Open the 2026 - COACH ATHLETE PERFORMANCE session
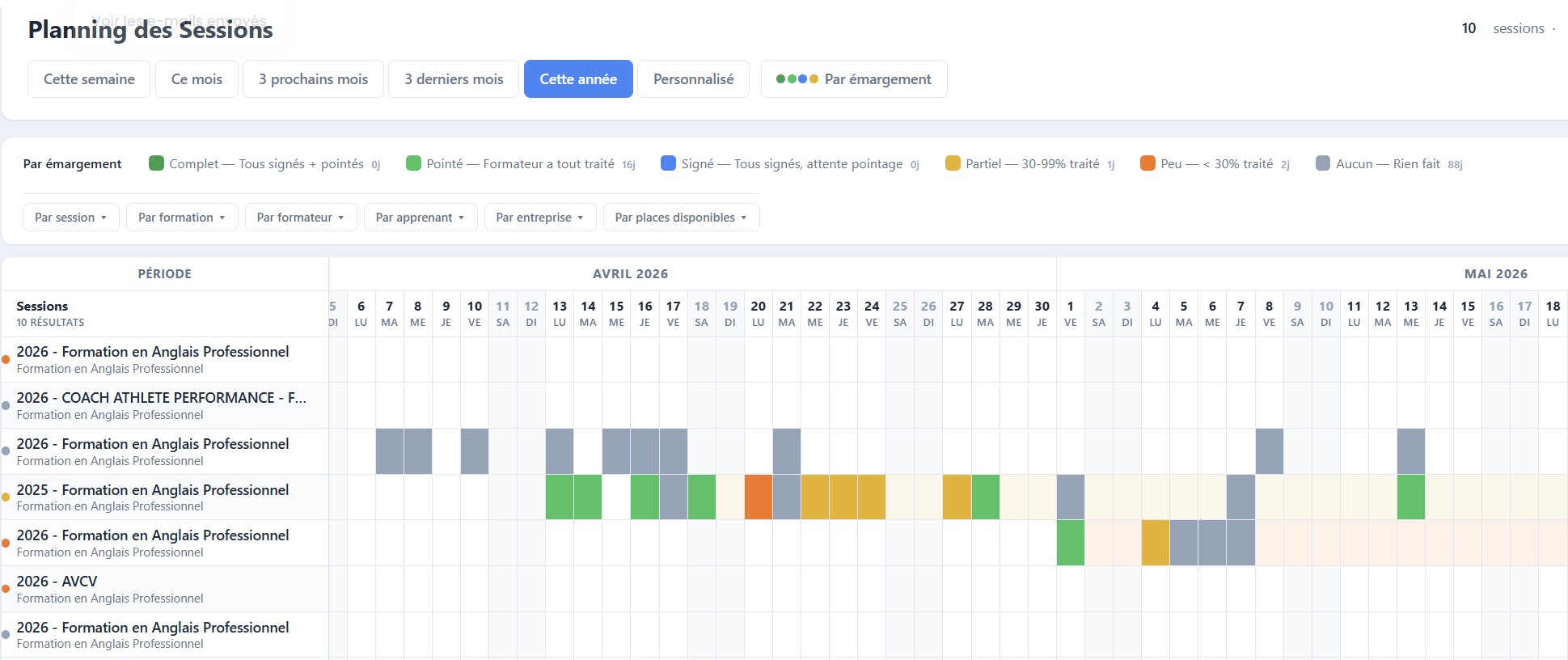This screenshot has width=1568, height=660. 165,405
